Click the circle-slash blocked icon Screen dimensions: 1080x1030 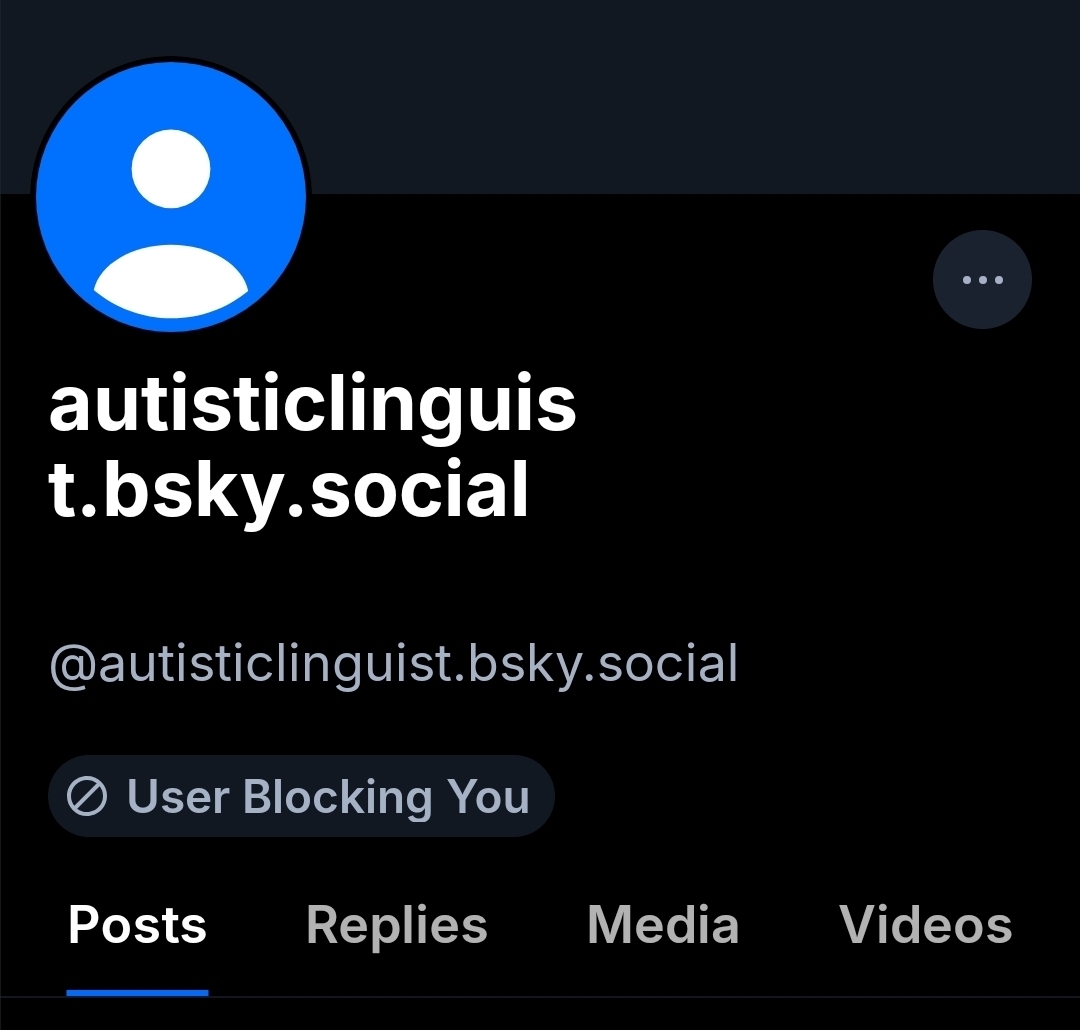(87, 796)
